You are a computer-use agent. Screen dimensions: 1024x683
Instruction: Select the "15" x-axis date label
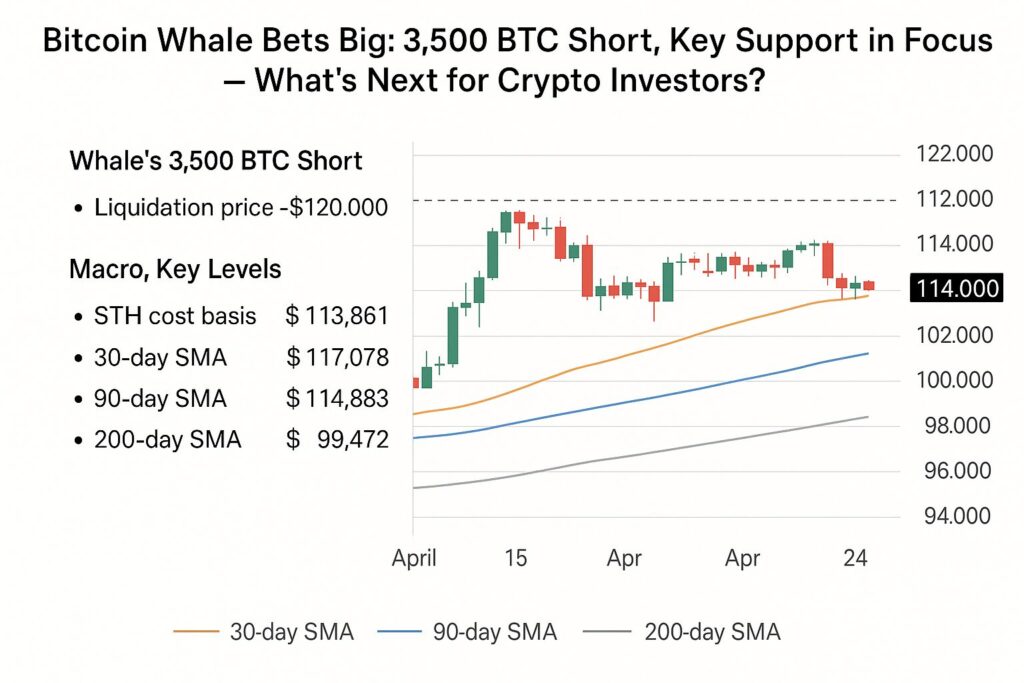[x=515, y=560]
